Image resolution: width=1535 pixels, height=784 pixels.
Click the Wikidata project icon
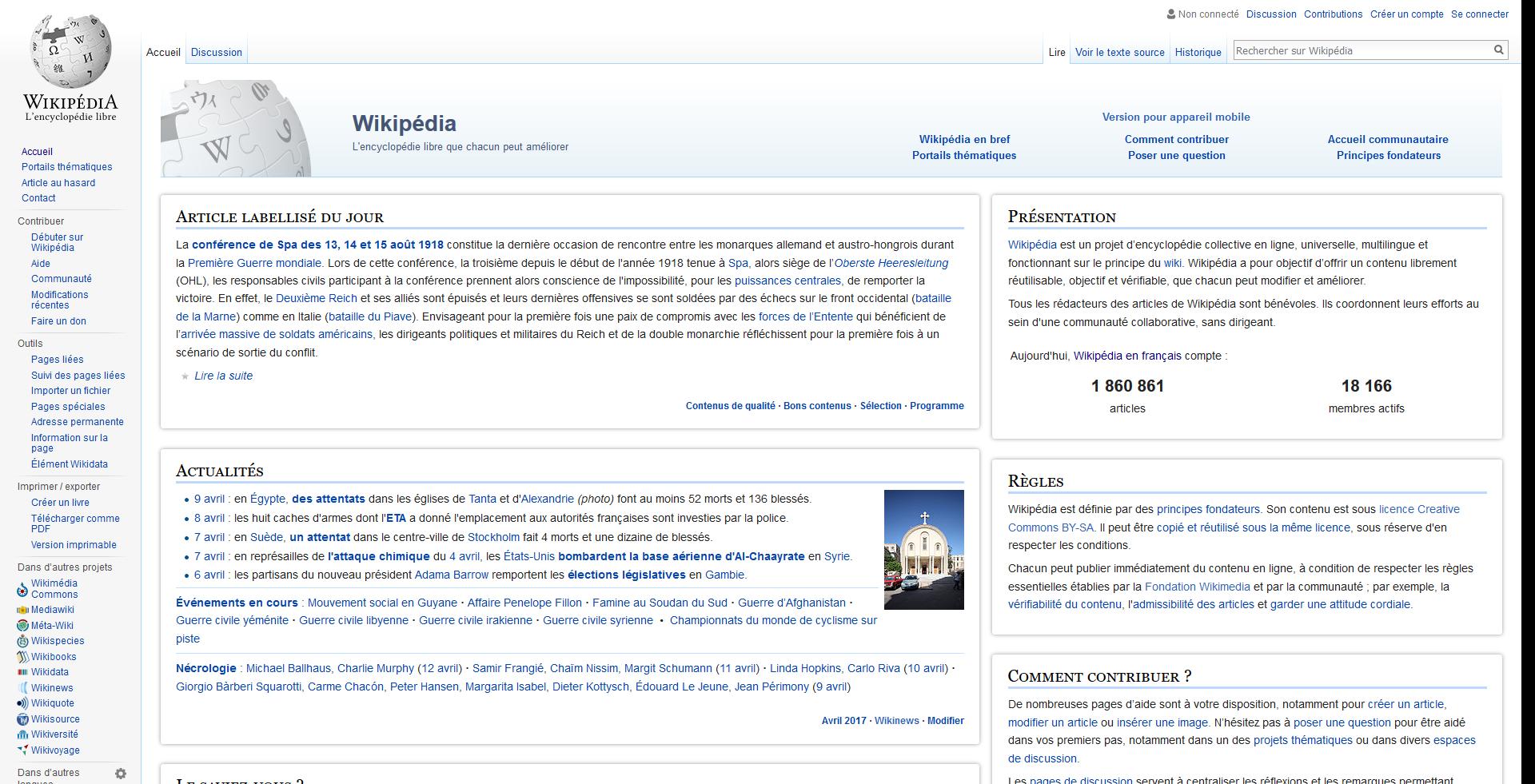pyautogui.click(x=22, y=672)
